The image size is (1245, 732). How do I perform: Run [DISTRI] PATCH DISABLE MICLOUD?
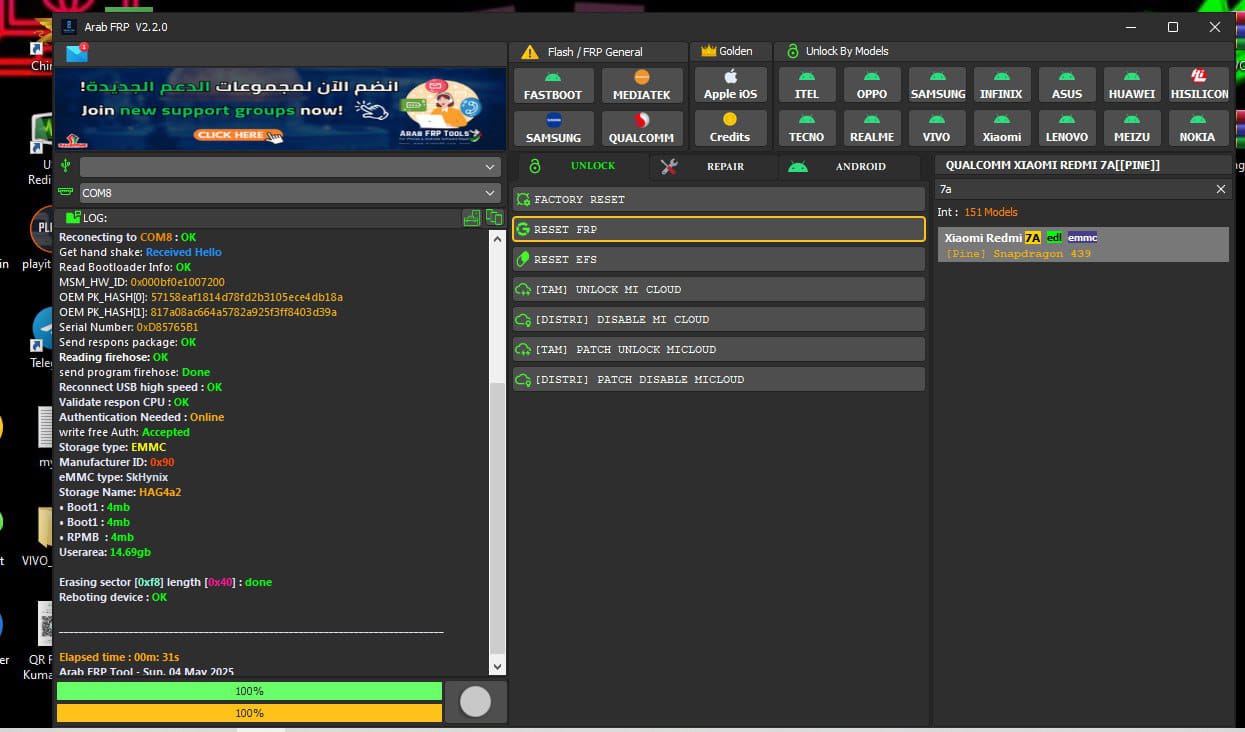tap(719, 379)
